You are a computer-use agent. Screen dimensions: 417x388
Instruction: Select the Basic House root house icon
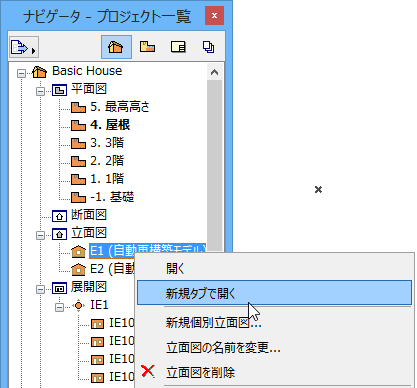coord(39,71)
